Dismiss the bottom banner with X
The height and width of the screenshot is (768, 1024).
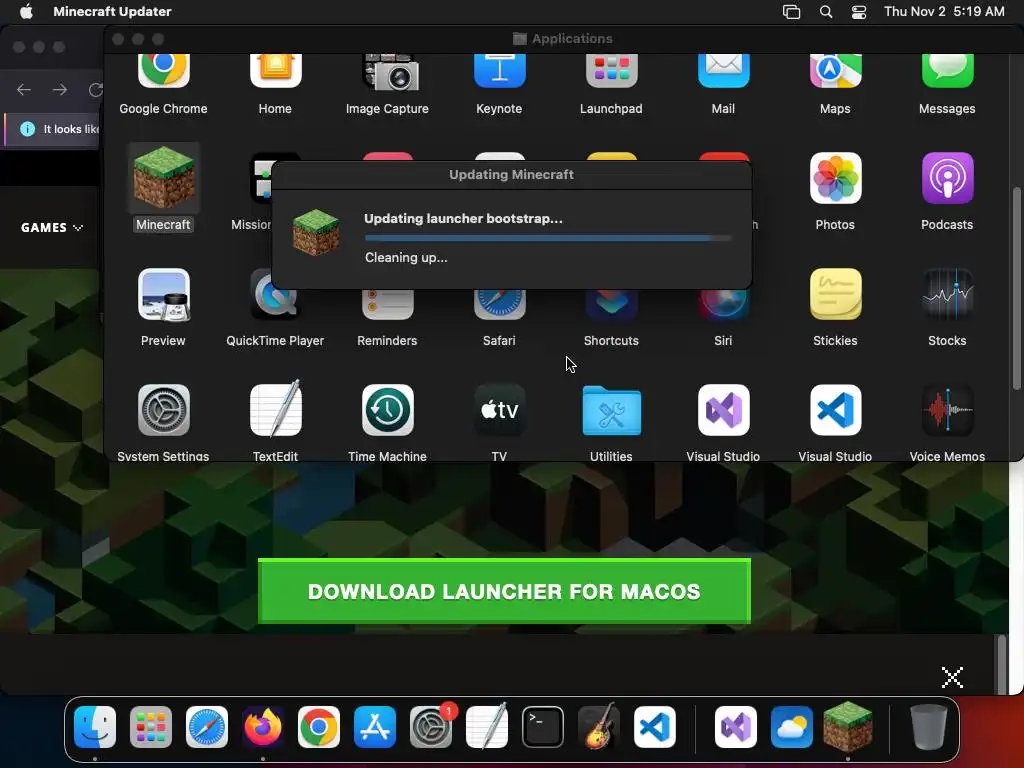[x=952, y=677]
